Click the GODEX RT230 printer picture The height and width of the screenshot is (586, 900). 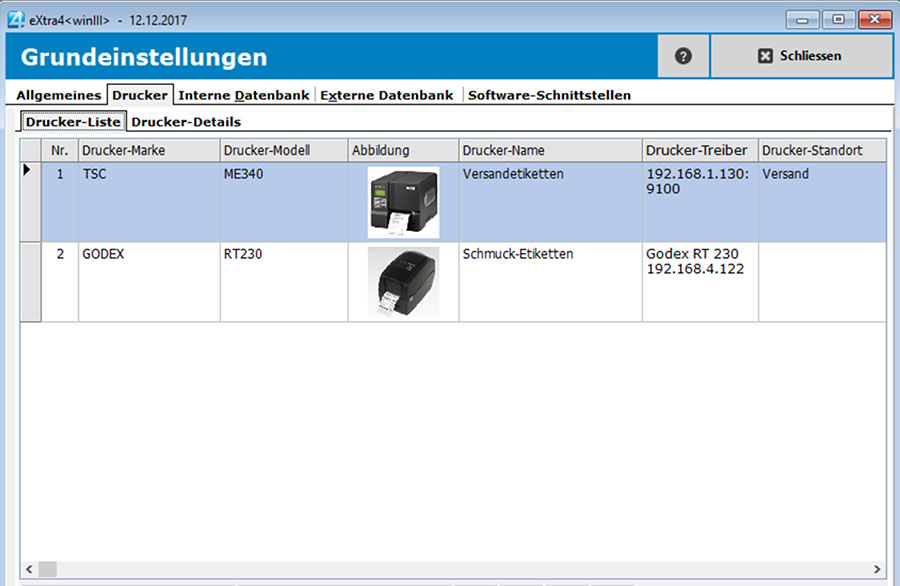pos(404,281)
